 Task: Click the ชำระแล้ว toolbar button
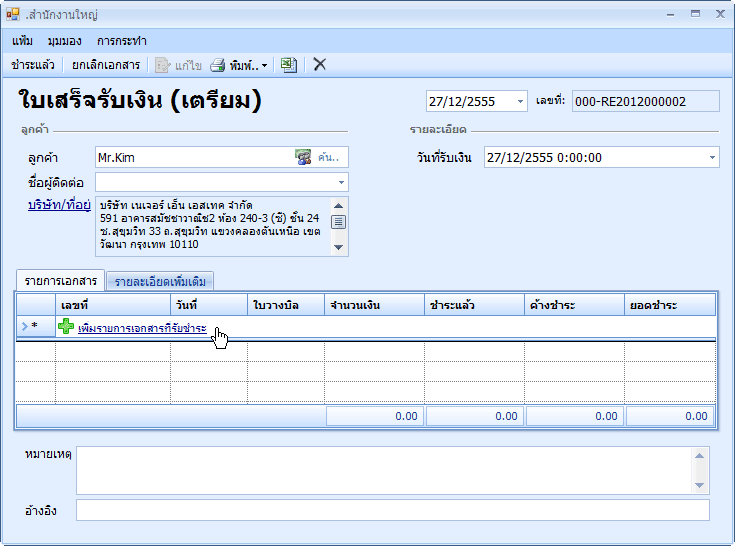[x=33, y=65]
